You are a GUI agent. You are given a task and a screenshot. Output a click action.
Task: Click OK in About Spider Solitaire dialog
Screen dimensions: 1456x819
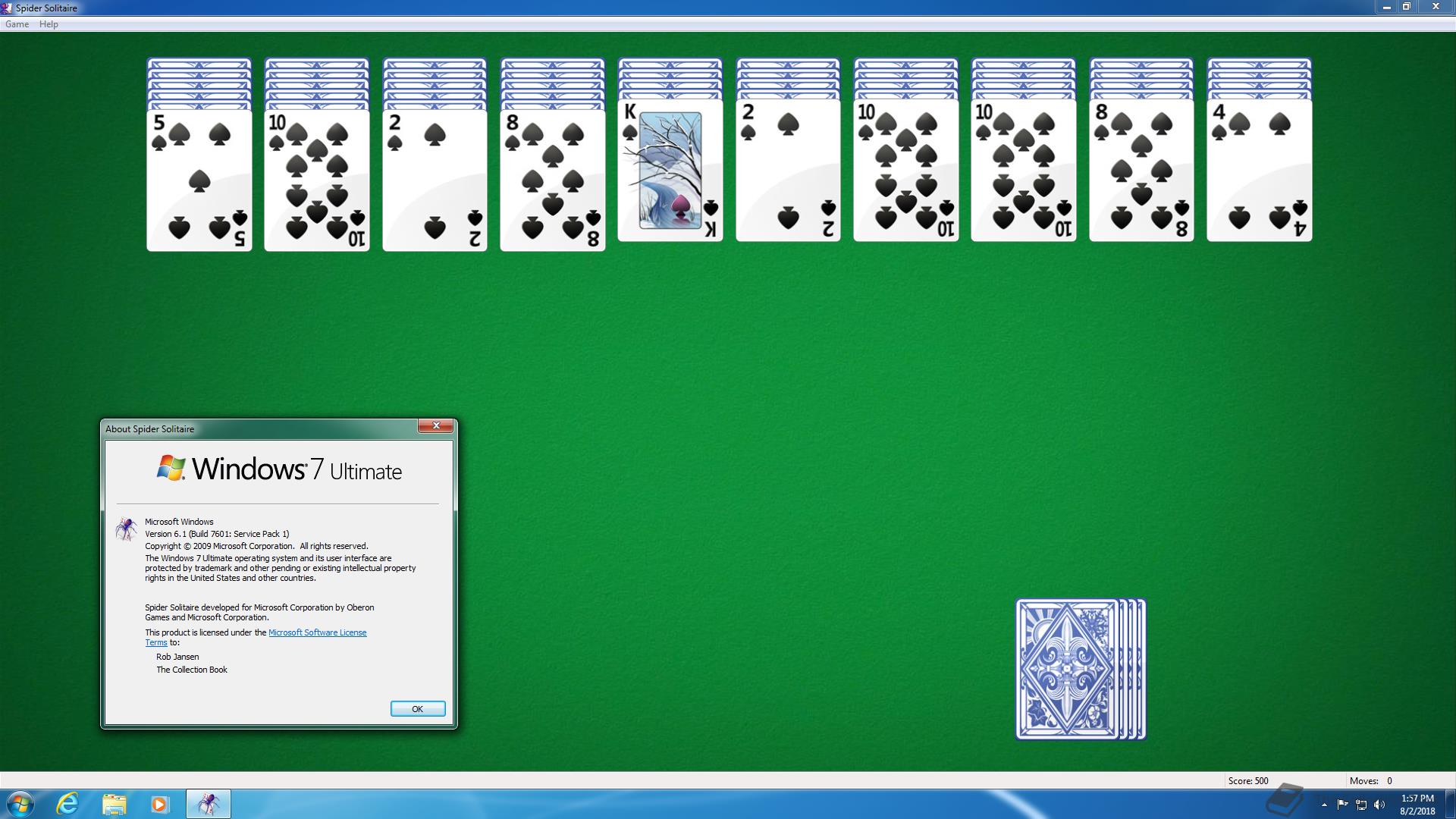[418, 708]
